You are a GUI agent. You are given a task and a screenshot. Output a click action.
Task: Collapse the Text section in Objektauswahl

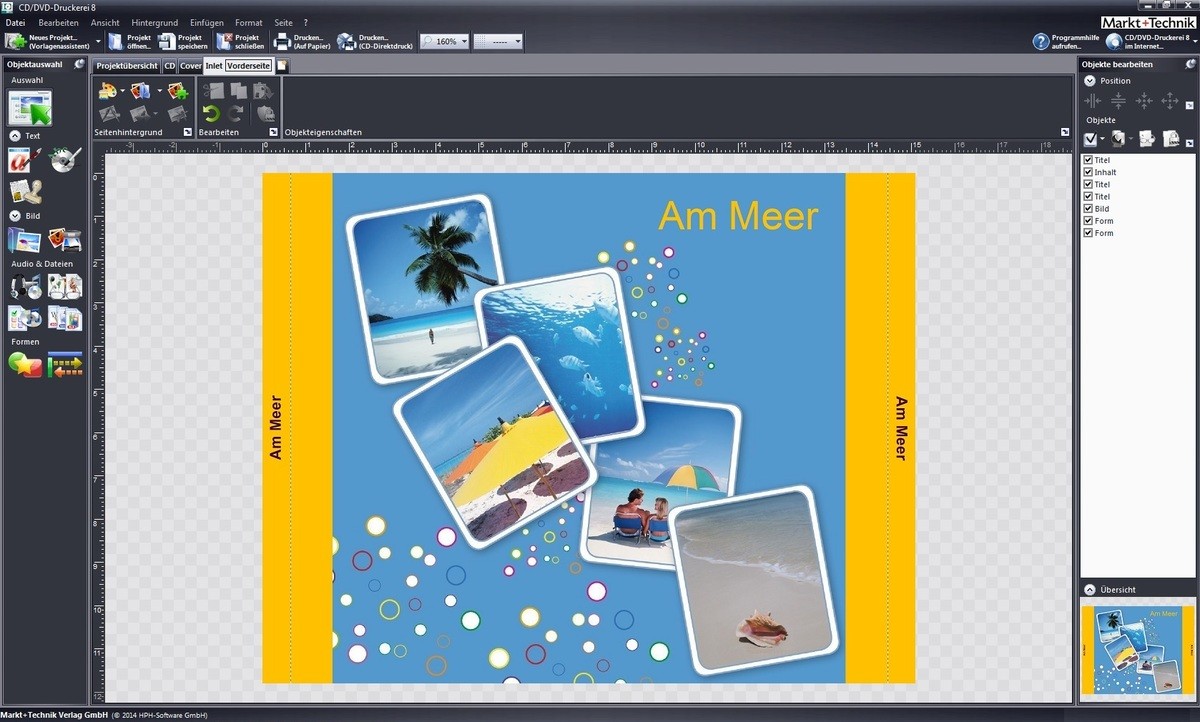[15, 135]
